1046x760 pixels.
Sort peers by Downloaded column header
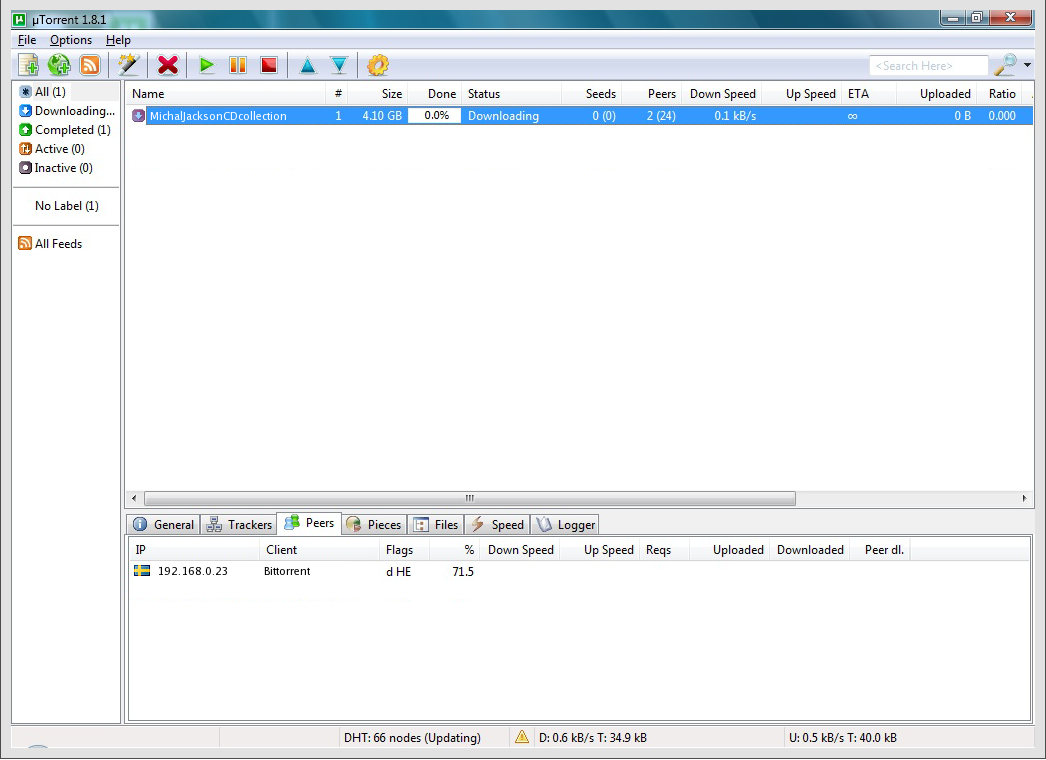click(x=810, y=549)
